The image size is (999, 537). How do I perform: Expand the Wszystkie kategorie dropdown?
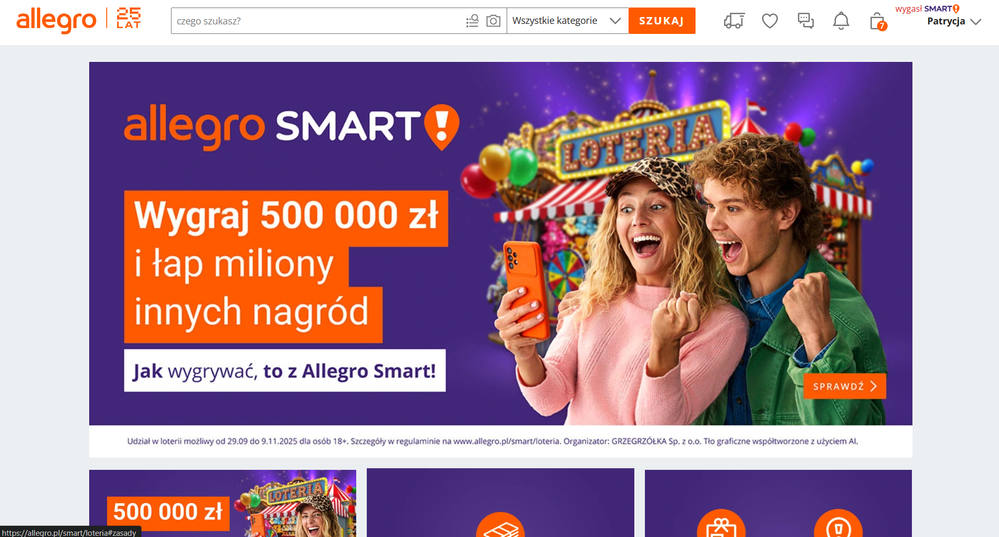pyautogui.click(x=567, y=20)
